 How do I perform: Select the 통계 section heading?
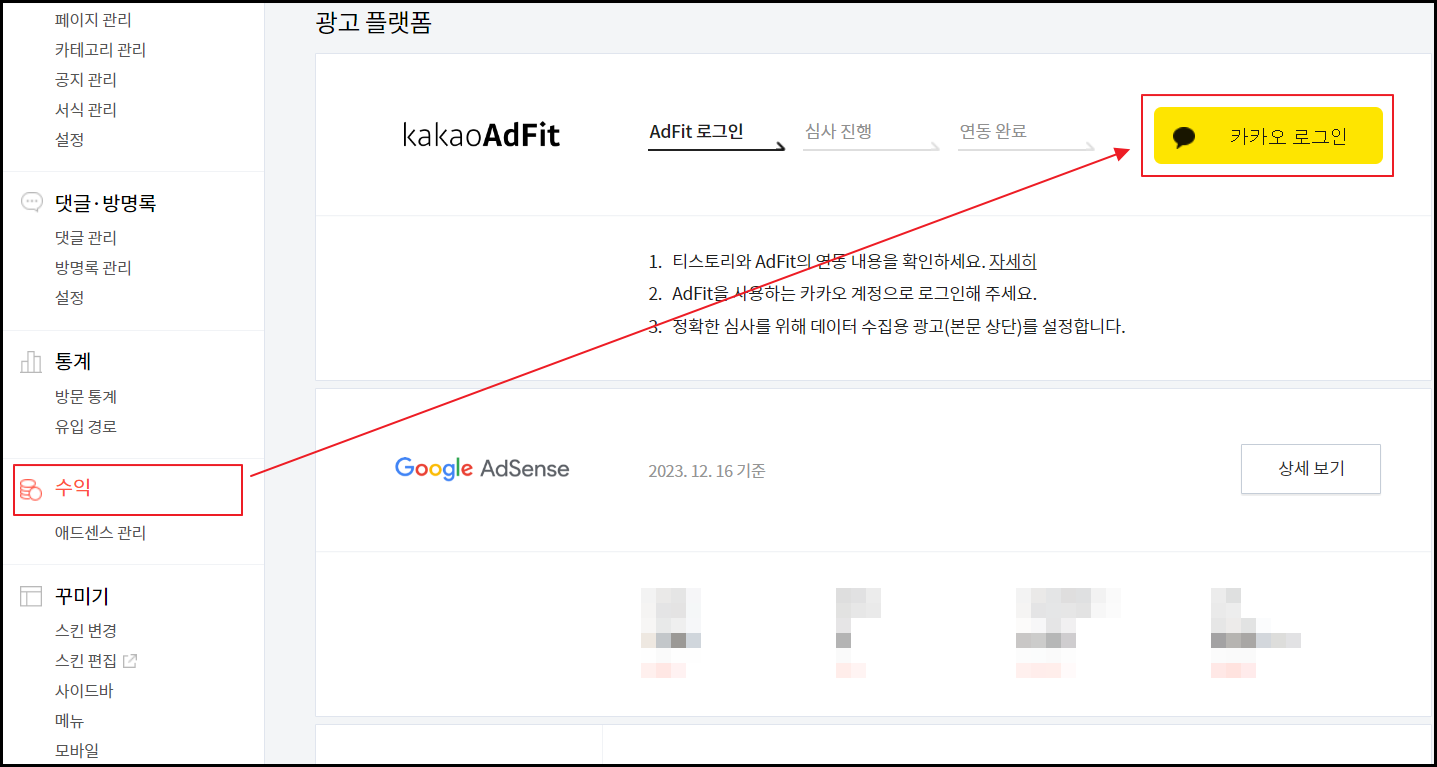click(x=73, y=361)
